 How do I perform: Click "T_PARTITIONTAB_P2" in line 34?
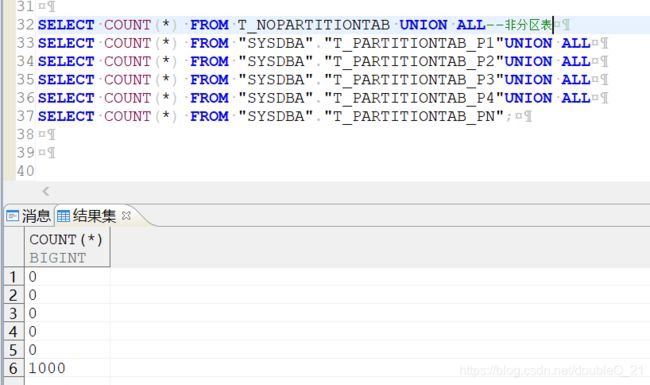(414, 61)
